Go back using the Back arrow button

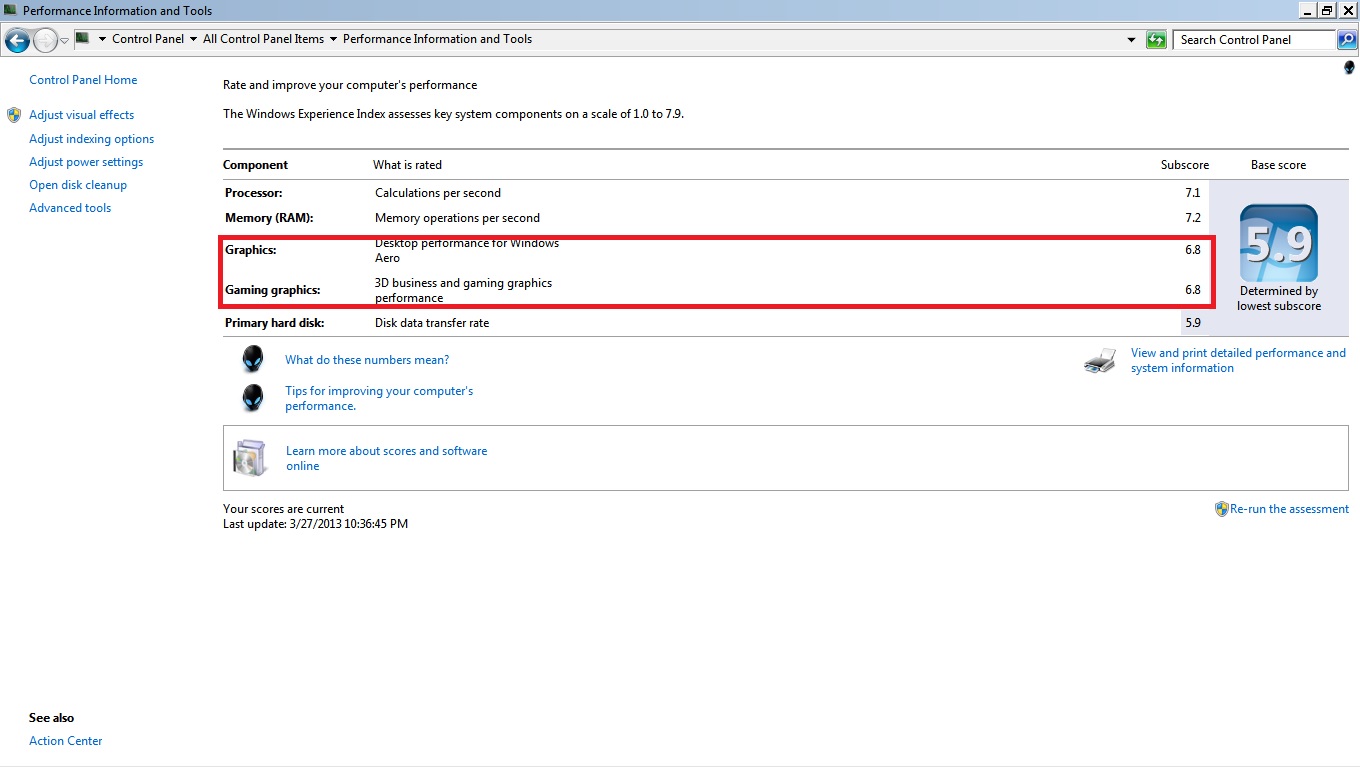pyautogui.click(x=17, y=40)
